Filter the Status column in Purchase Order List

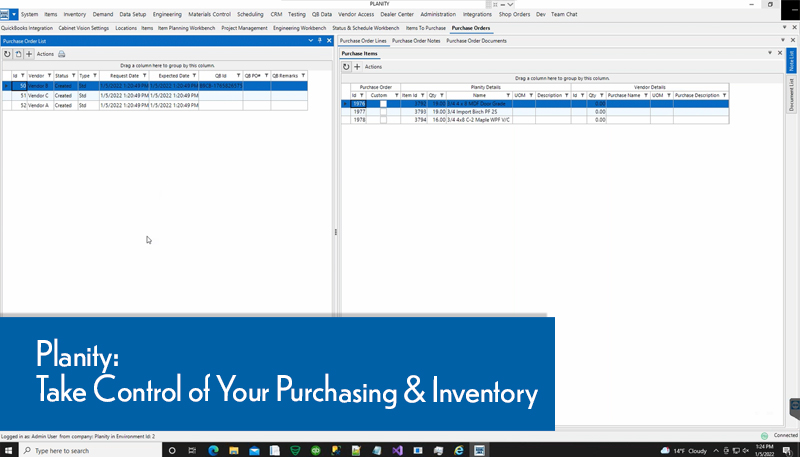(73, 75)
